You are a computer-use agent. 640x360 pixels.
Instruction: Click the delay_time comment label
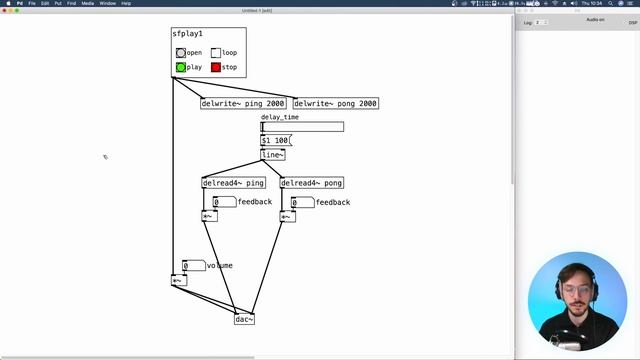[x=280, y=117]
